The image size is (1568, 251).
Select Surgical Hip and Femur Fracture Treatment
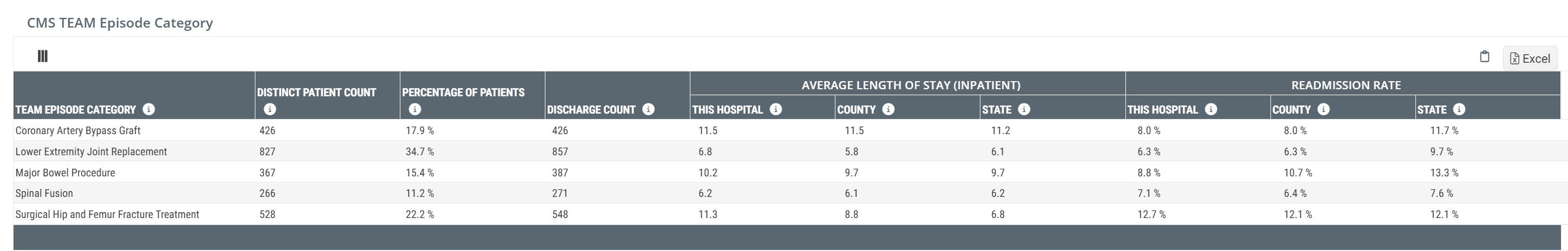[x=107, y=214]
